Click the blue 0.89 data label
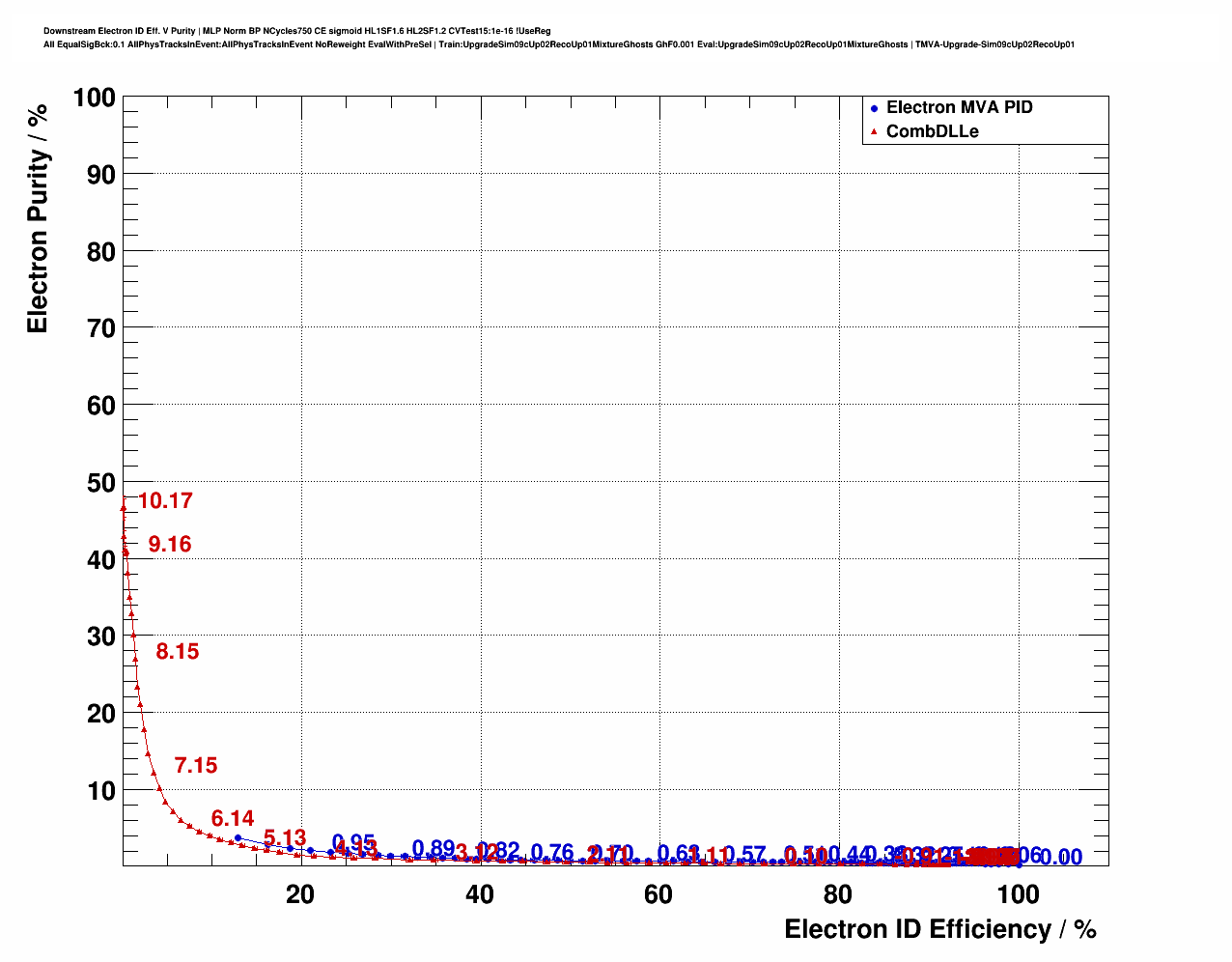This screenshot has height=962, width=1232. click(x=434, y=849)
